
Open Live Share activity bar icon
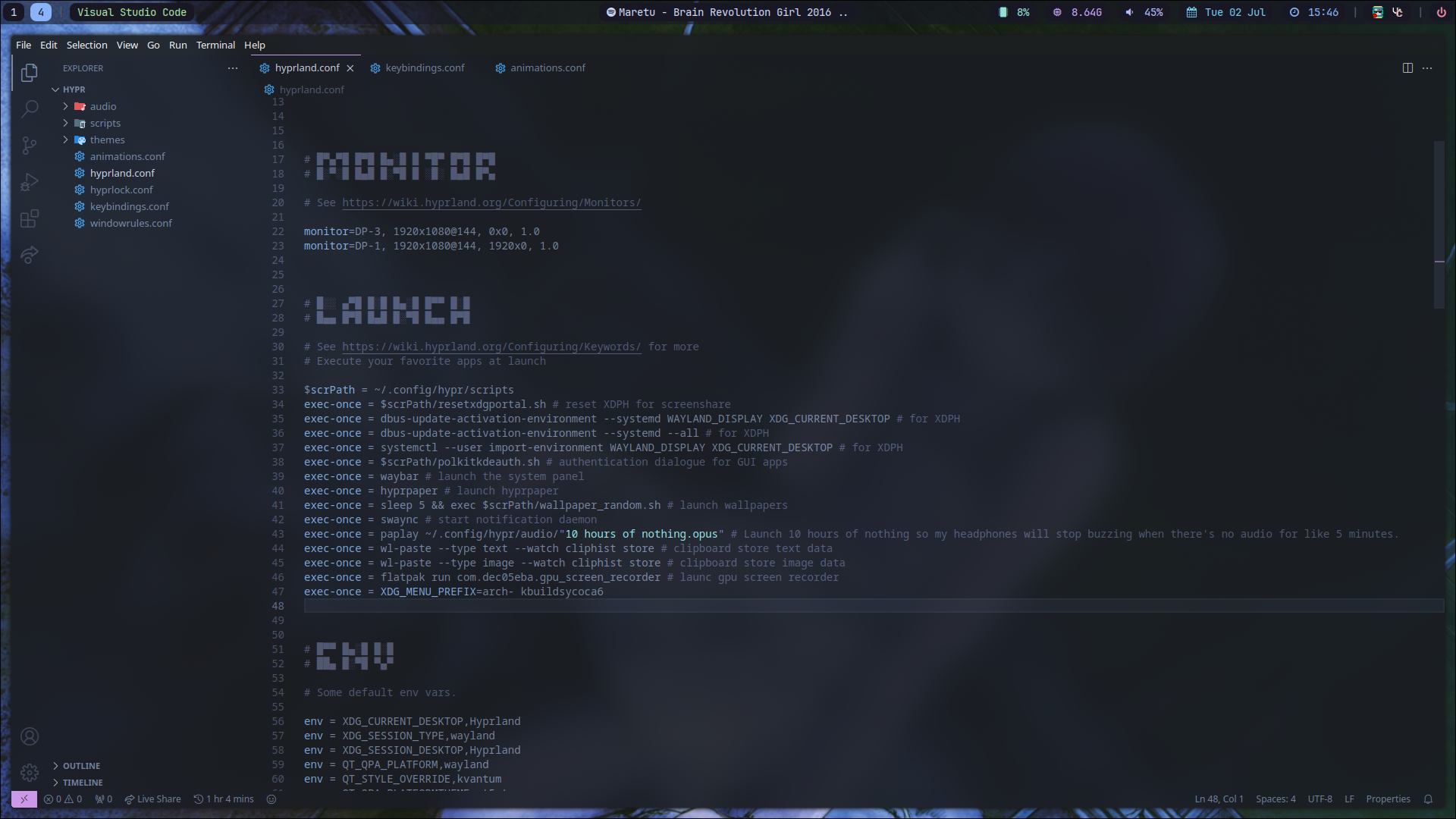30,256
